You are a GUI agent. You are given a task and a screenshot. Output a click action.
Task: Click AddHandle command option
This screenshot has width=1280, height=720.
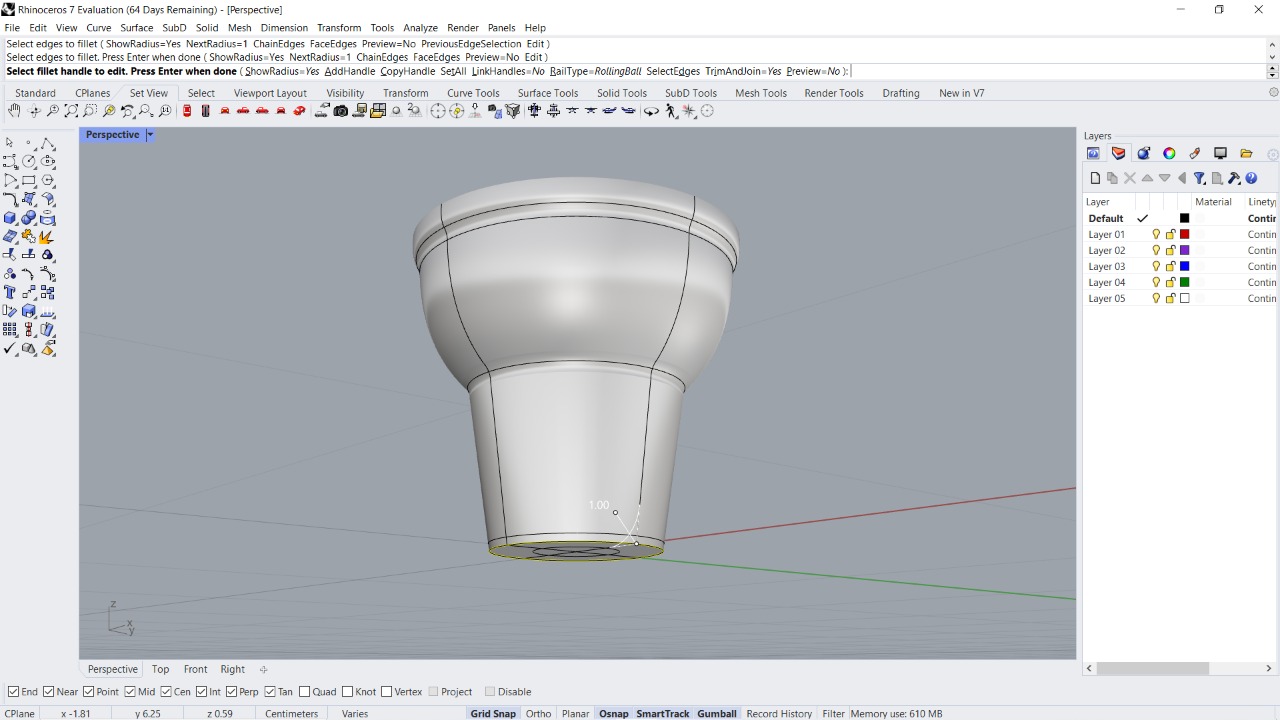(350, 72)
